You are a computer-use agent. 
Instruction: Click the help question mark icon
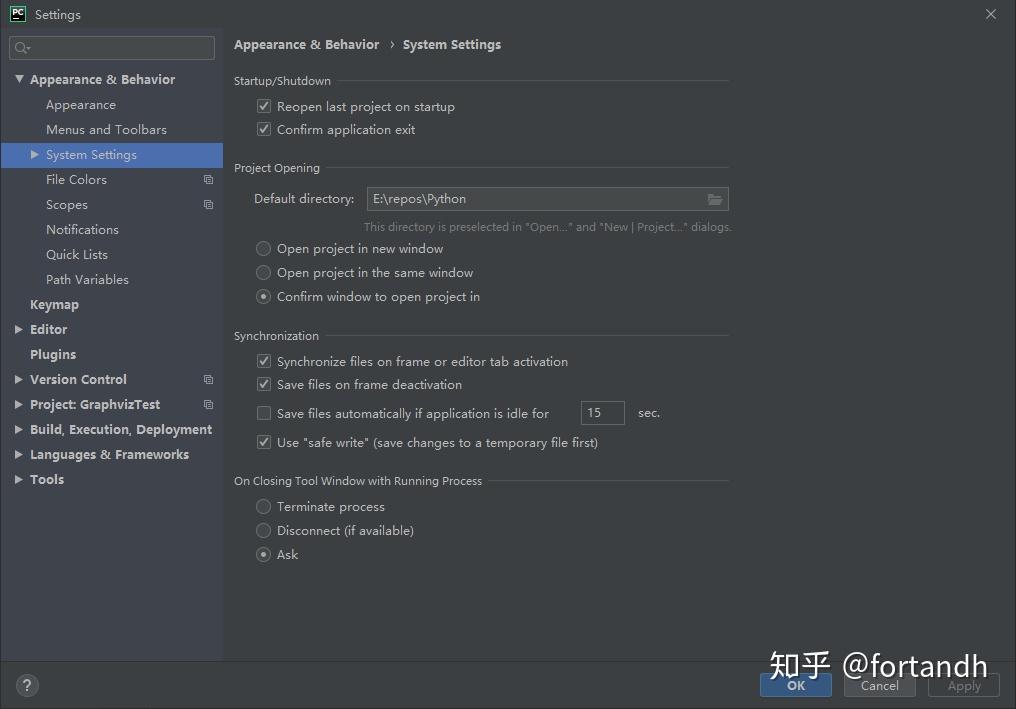pos(26,686)
